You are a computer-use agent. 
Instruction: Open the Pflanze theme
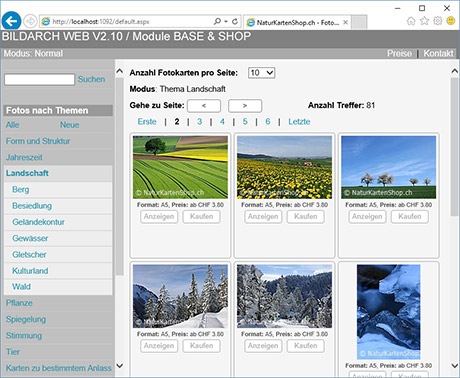tap(19, 303)
